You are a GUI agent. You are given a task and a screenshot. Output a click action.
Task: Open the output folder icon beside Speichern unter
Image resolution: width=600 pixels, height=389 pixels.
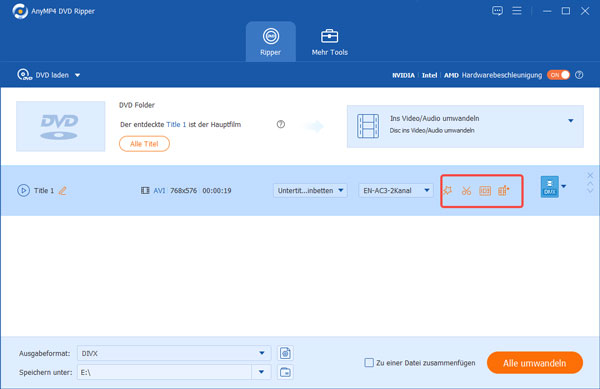(x=285, y=372)
